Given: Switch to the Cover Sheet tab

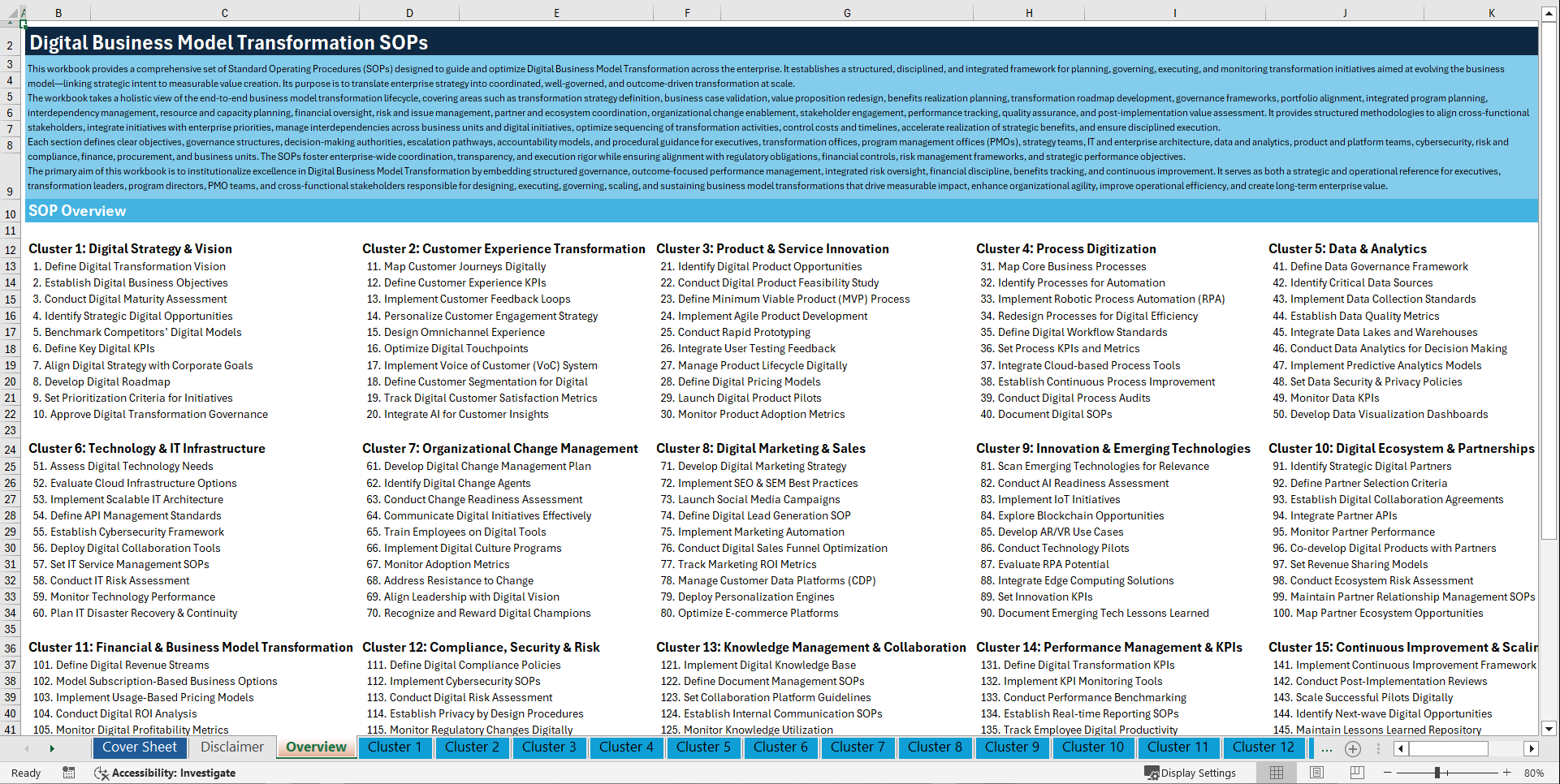Looking at the screenshot, I should (140, 747).
